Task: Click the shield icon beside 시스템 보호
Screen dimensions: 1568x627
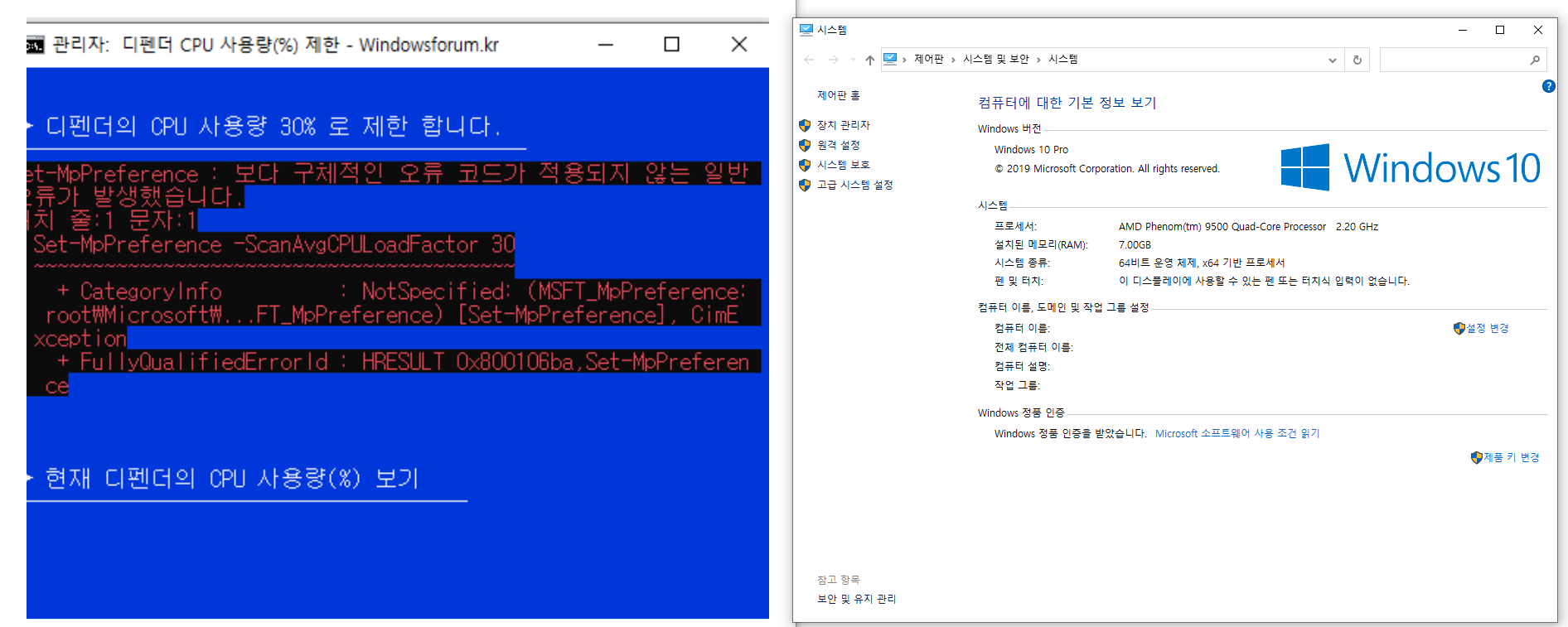Action: 804,165
